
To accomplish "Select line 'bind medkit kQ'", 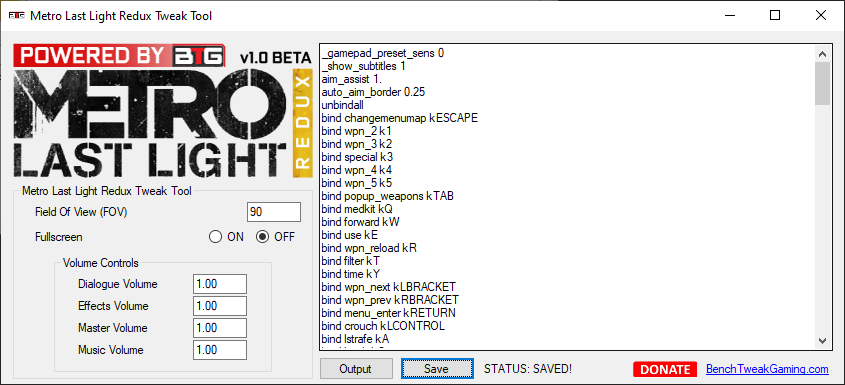I will pyautogui.click(x=357, y=209).
